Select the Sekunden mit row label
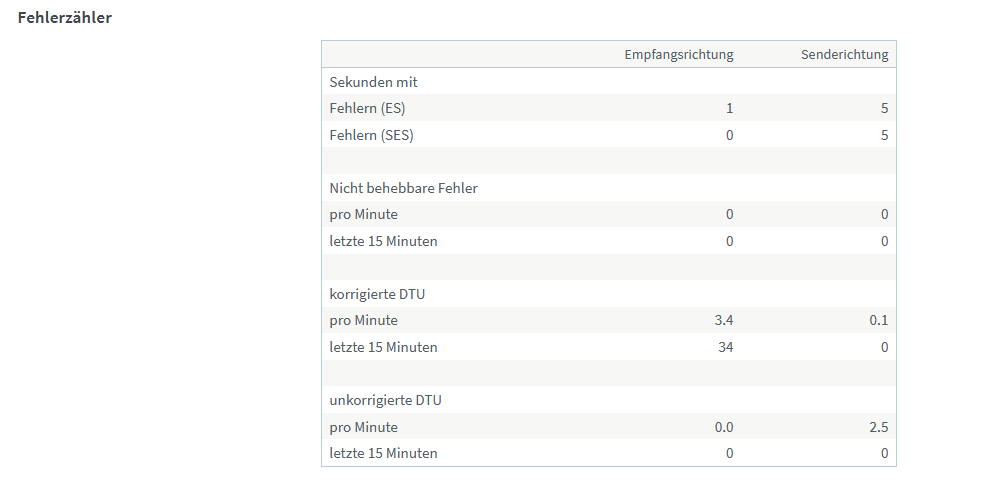Image resolution: width=1000 pixels, height=484 pixels. [373, 82]
